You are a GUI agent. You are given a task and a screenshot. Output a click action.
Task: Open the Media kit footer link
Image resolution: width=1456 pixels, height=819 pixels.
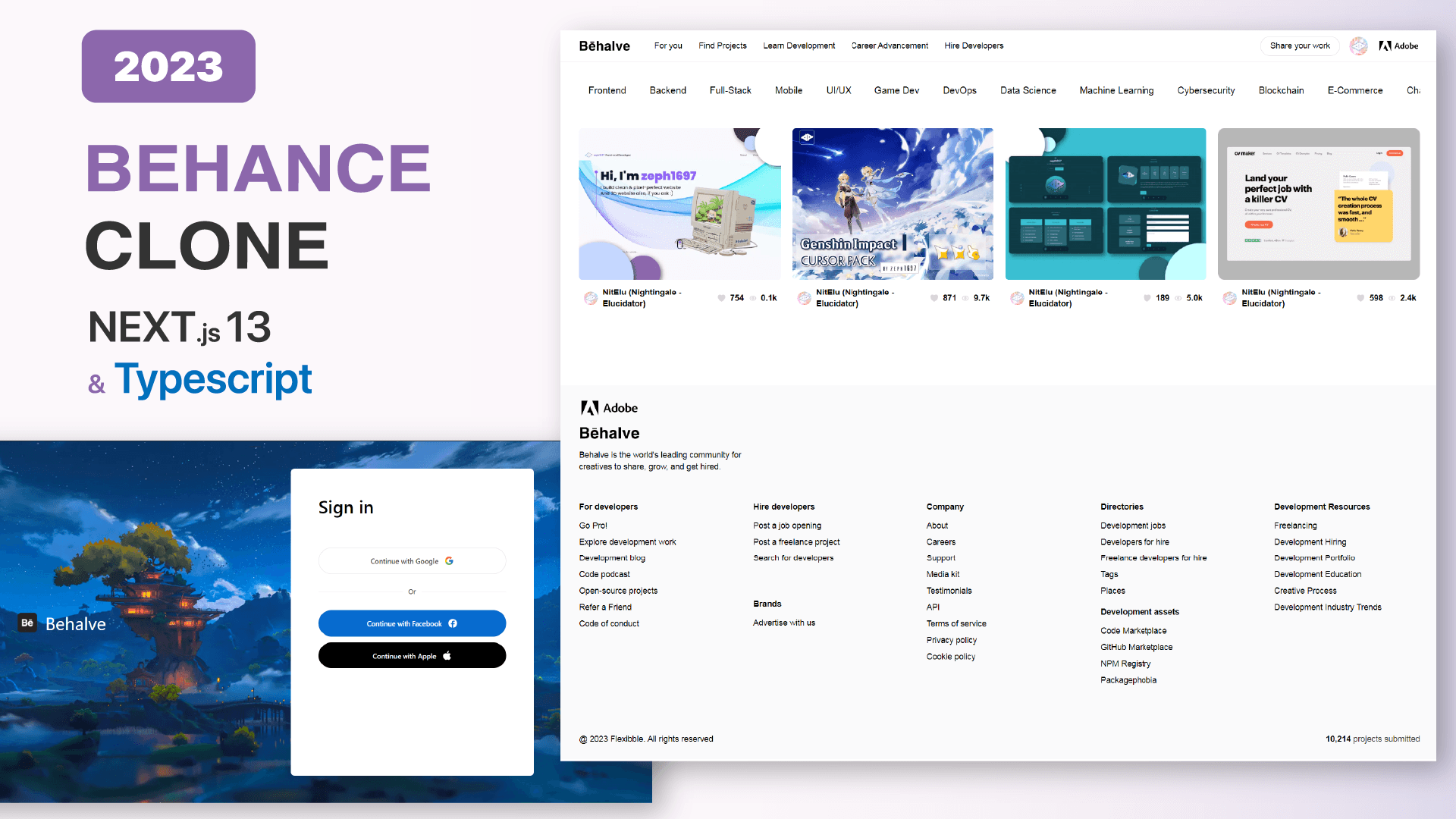(x=943, y=575)
